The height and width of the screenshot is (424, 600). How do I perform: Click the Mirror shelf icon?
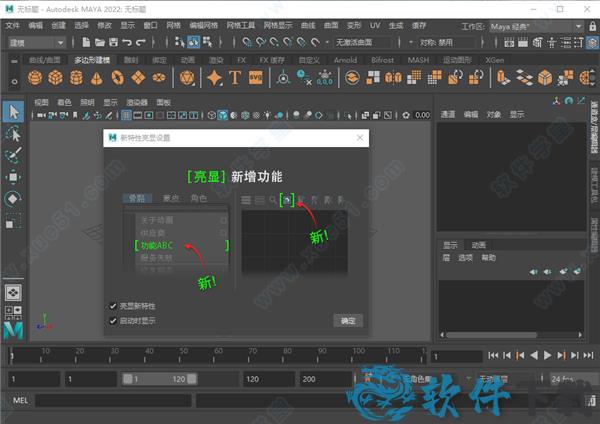393,77
